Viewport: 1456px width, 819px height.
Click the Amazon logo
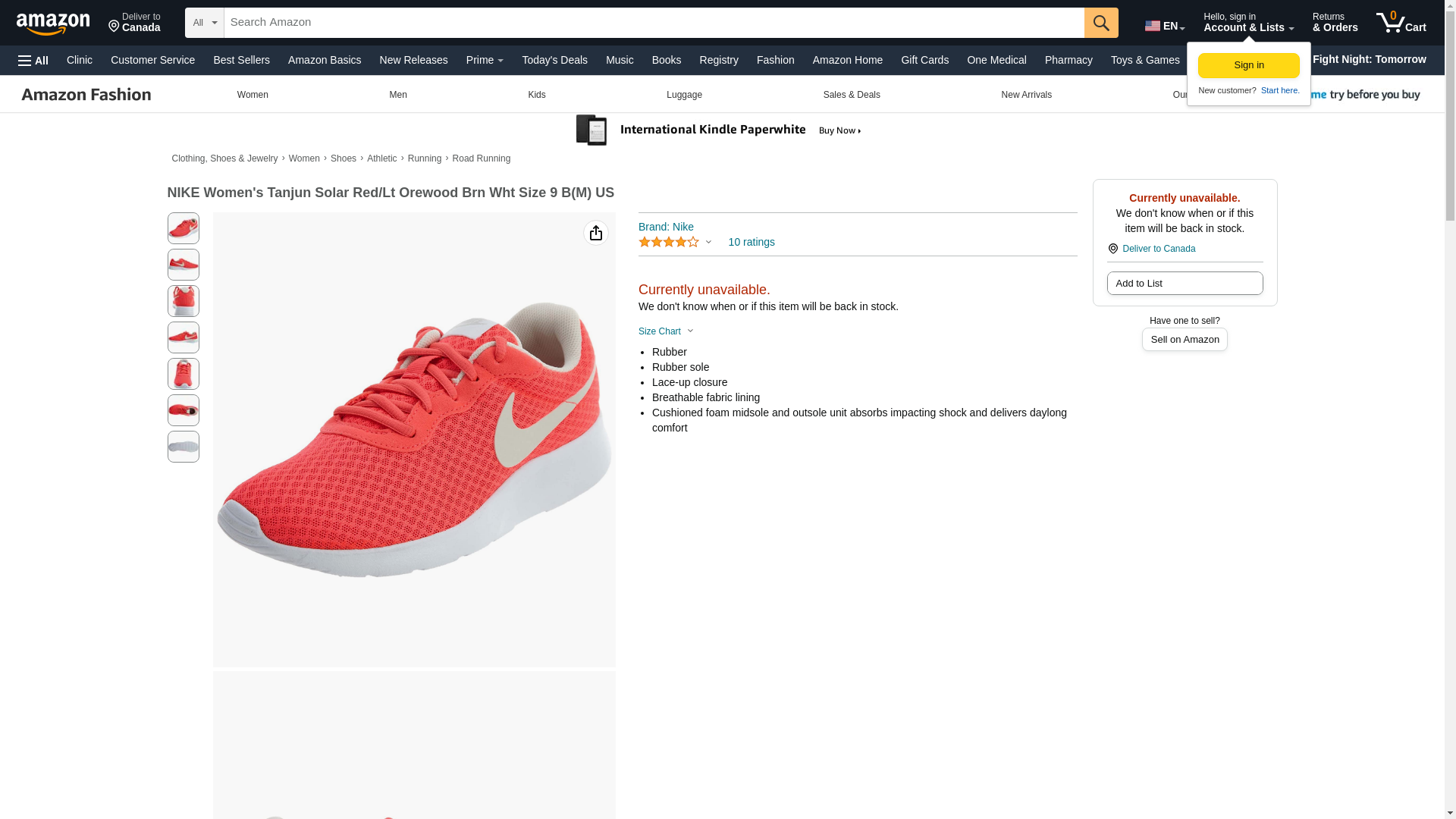tap(53, 24)
